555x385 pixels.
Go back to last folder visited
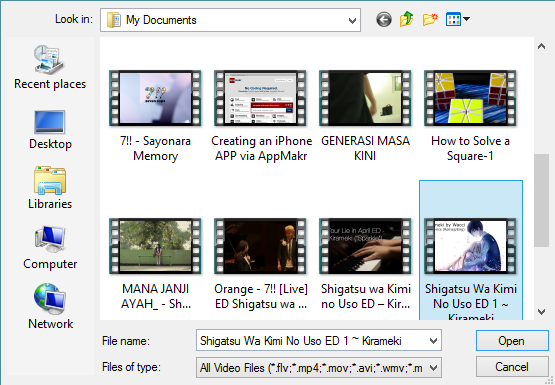pos(384,19)
